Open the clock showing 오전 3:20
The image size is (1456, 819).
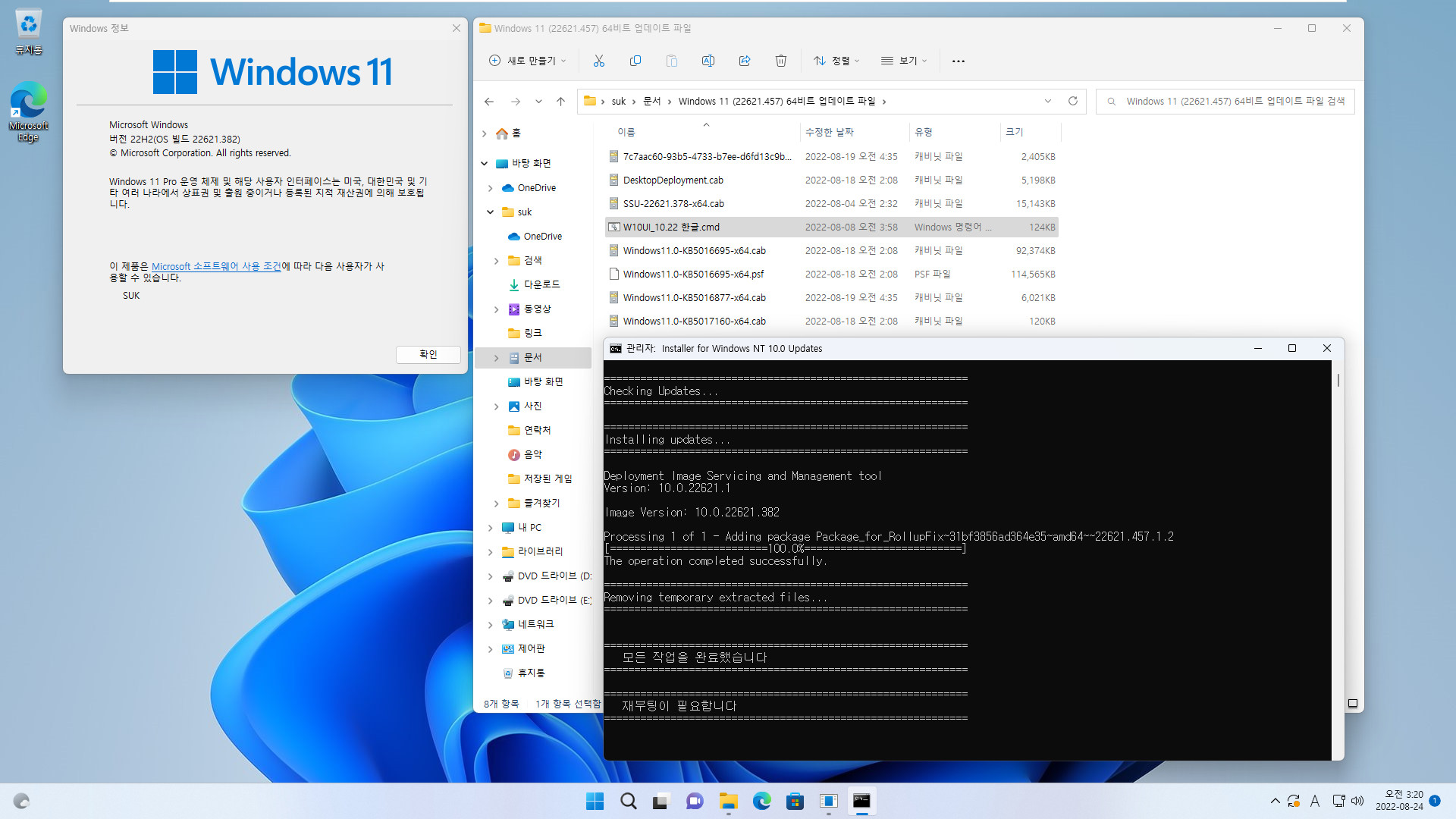1399,801
